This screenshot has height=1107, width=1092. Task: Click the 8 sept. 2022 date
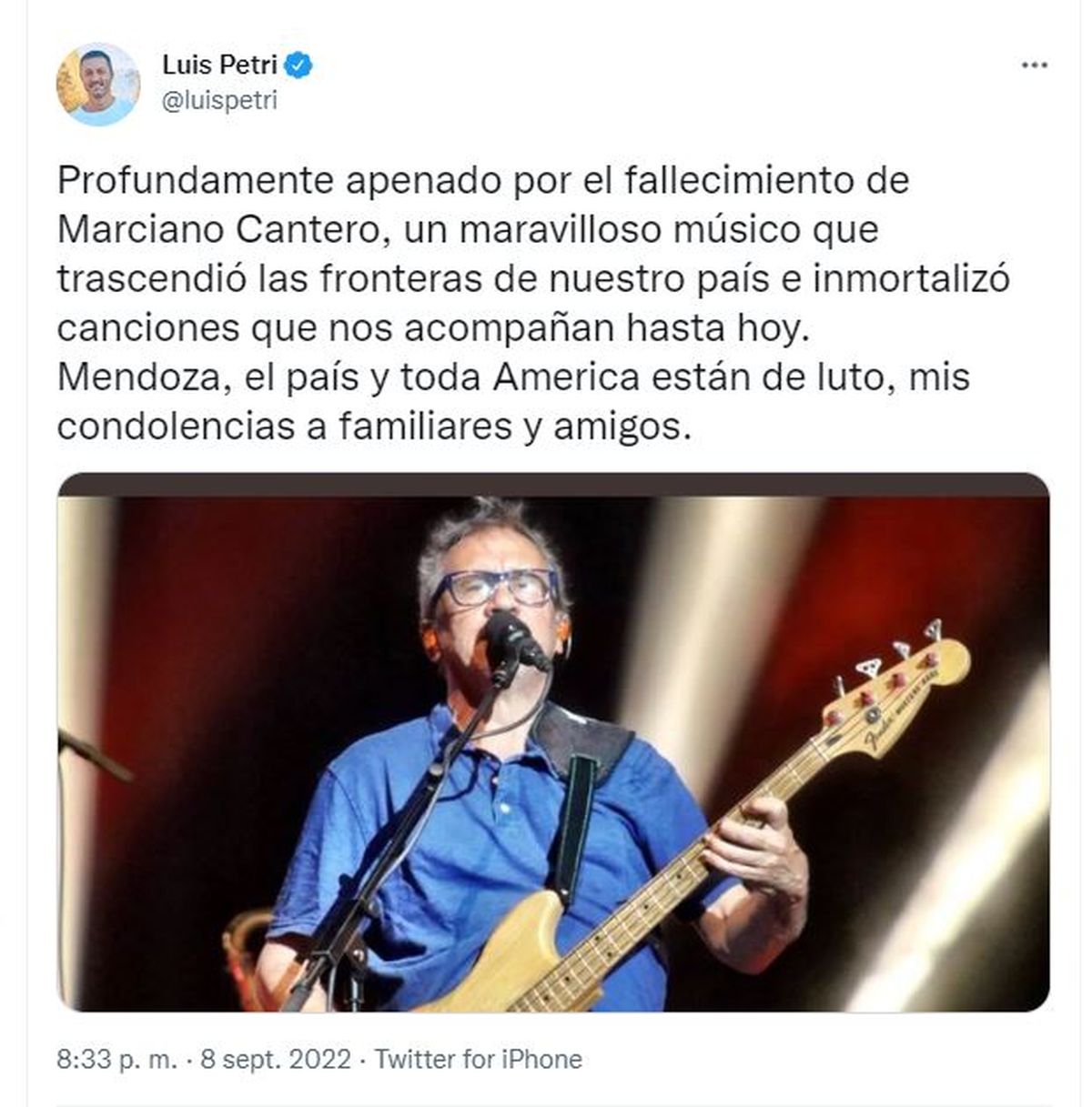point(276,1060)
